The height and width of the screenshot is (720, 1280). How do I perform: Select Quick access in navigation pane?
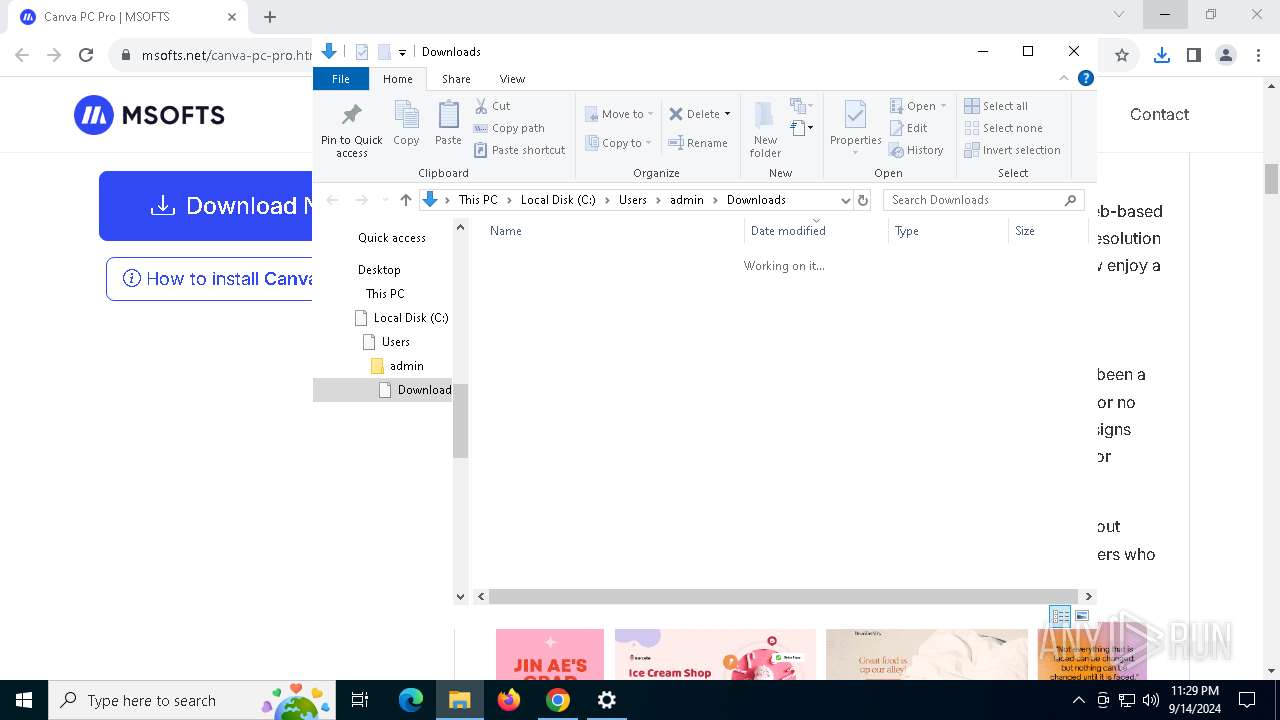pos(392,238)
